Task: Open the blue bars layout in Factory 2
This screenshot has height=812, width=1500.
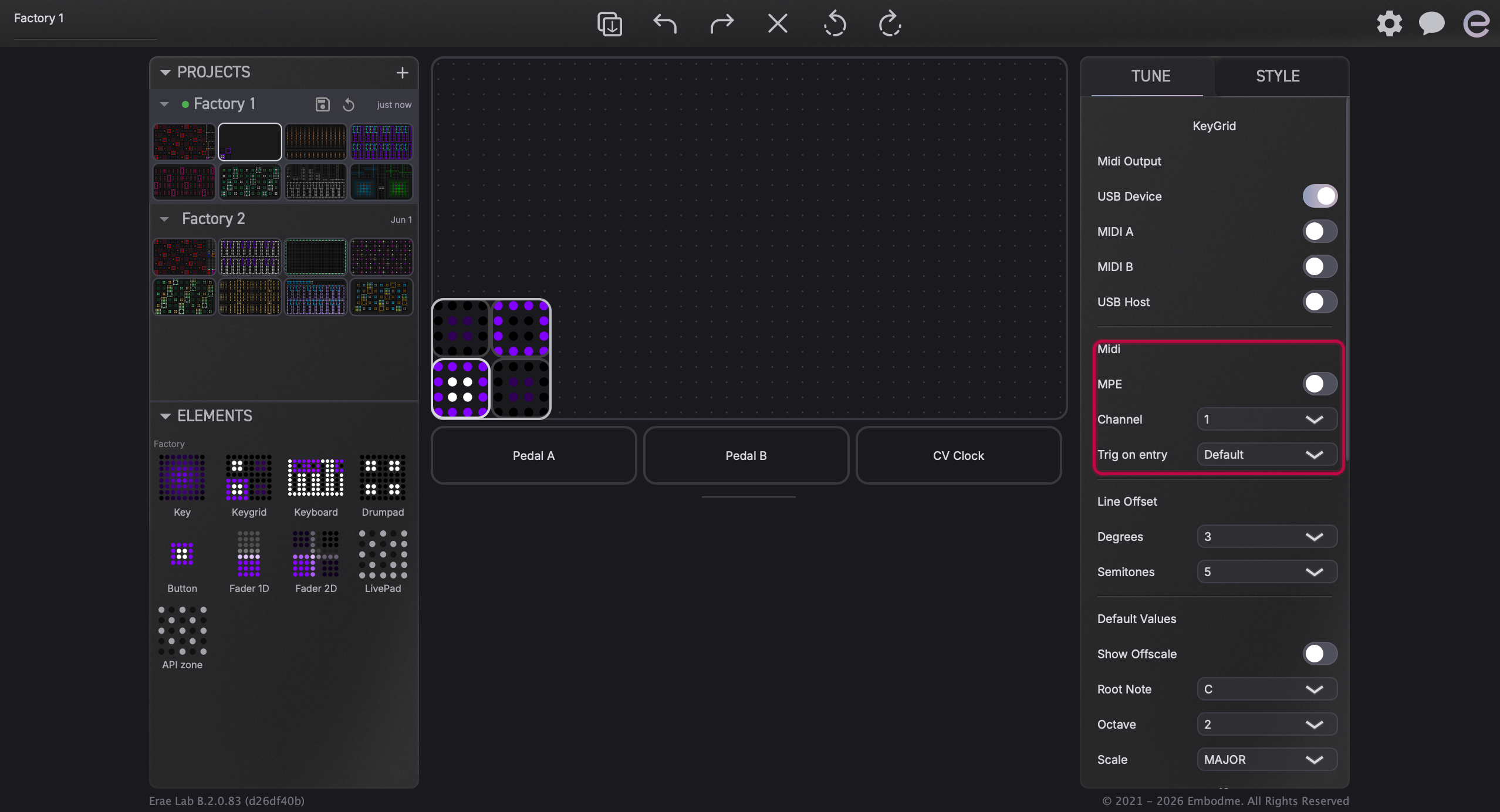Action: [316, 297]
